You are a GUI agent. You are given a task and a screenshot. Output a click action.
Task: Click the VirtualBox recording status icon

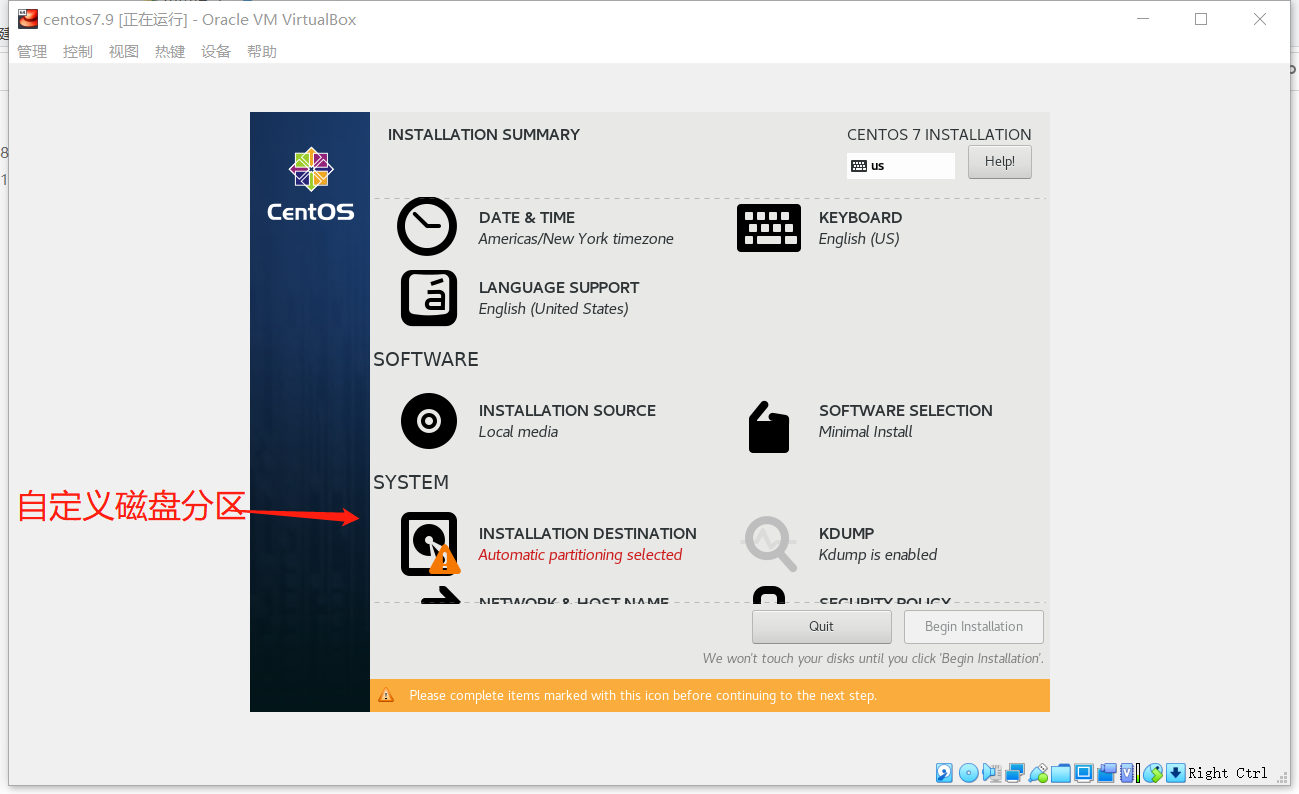(x=1107, y=773)
